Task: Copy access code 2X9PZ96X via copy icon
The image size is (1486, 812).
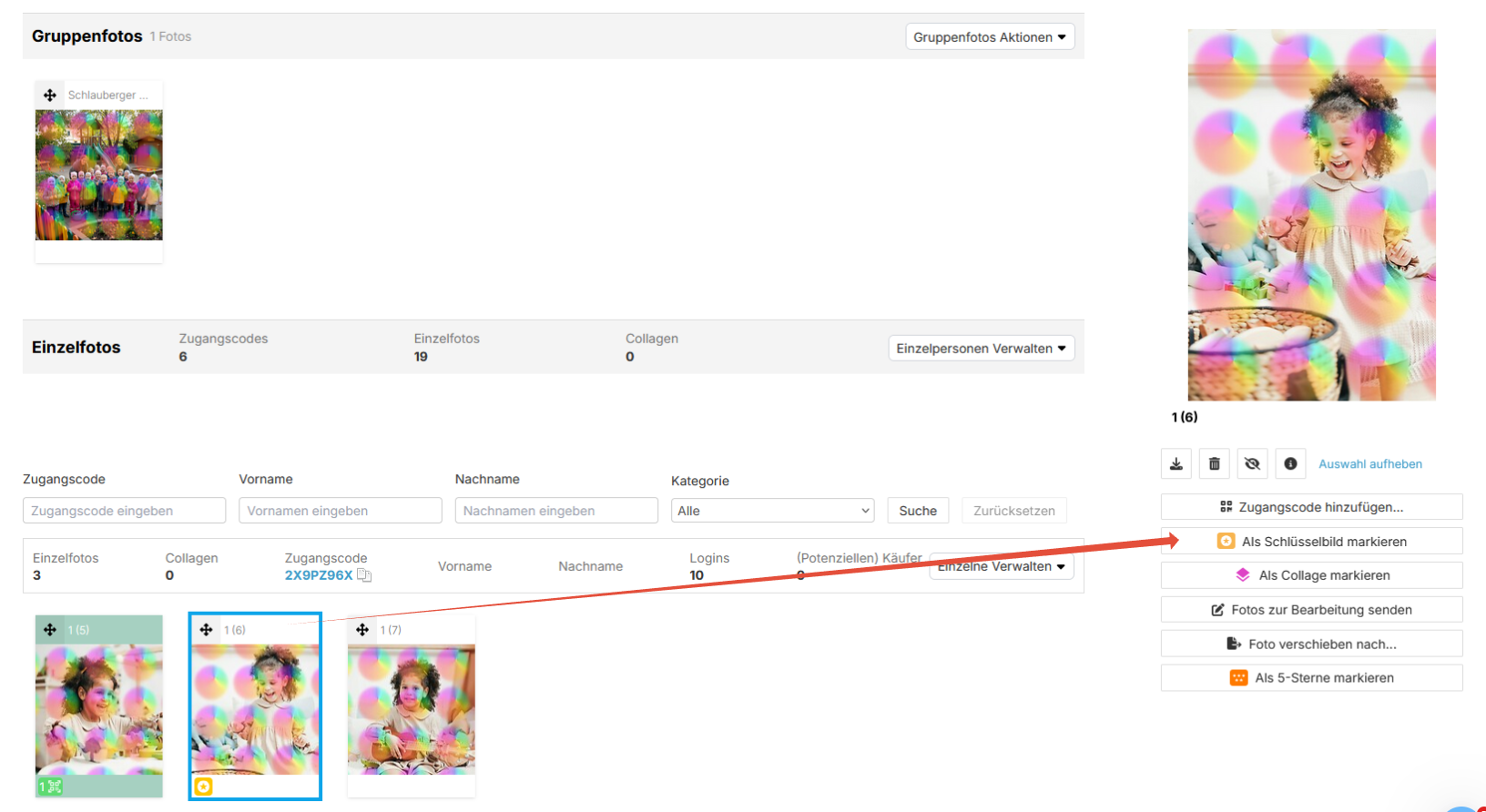Action: coord(364,575)
